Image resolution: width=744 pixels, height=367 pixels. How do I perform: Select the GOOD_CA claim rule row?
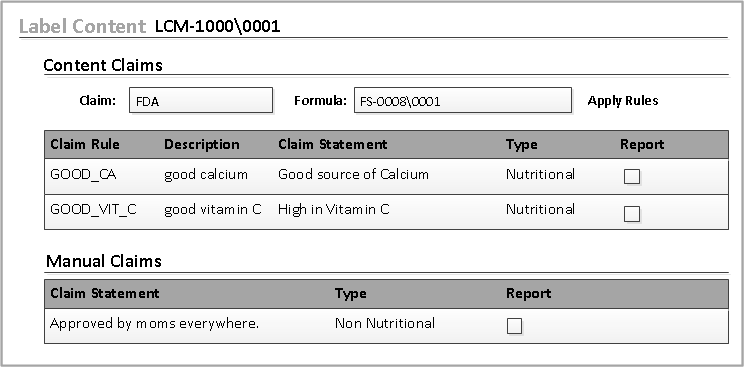pyautogui.click(x=386, y=176)
